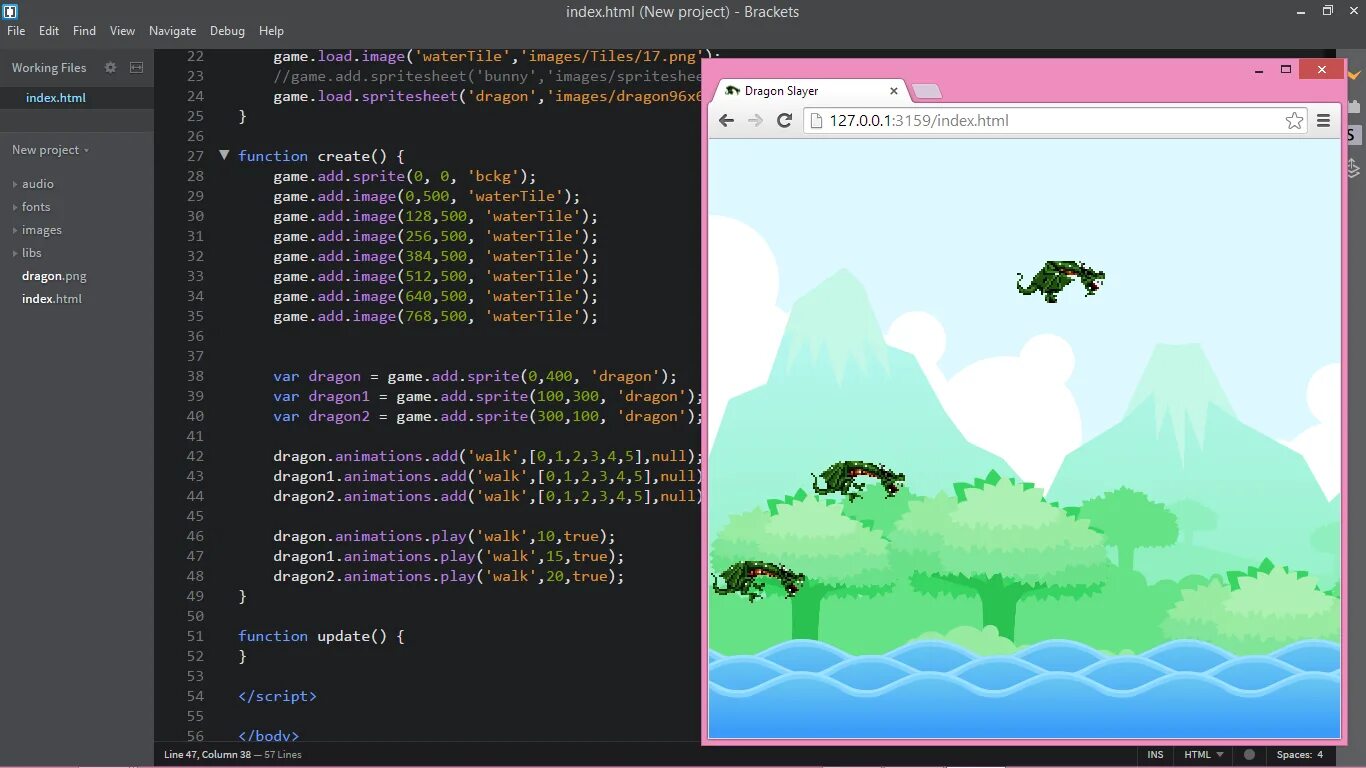Open a new tab in Chrome
The width and height of the screenshot is (1366, 768).
(x=927, y=92)
